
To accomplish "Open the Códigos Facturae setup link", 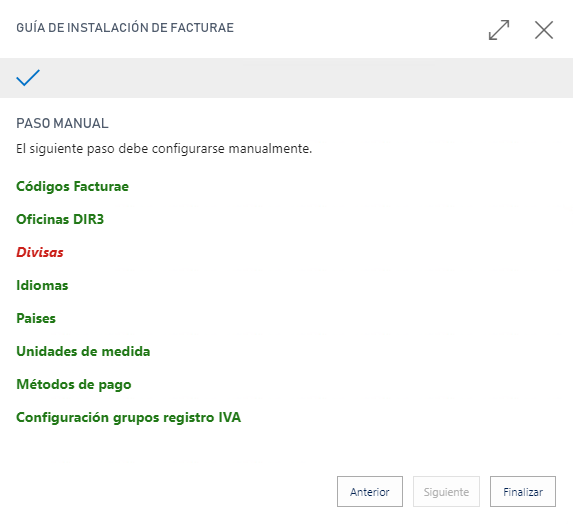I will click(x=72, y=186).
